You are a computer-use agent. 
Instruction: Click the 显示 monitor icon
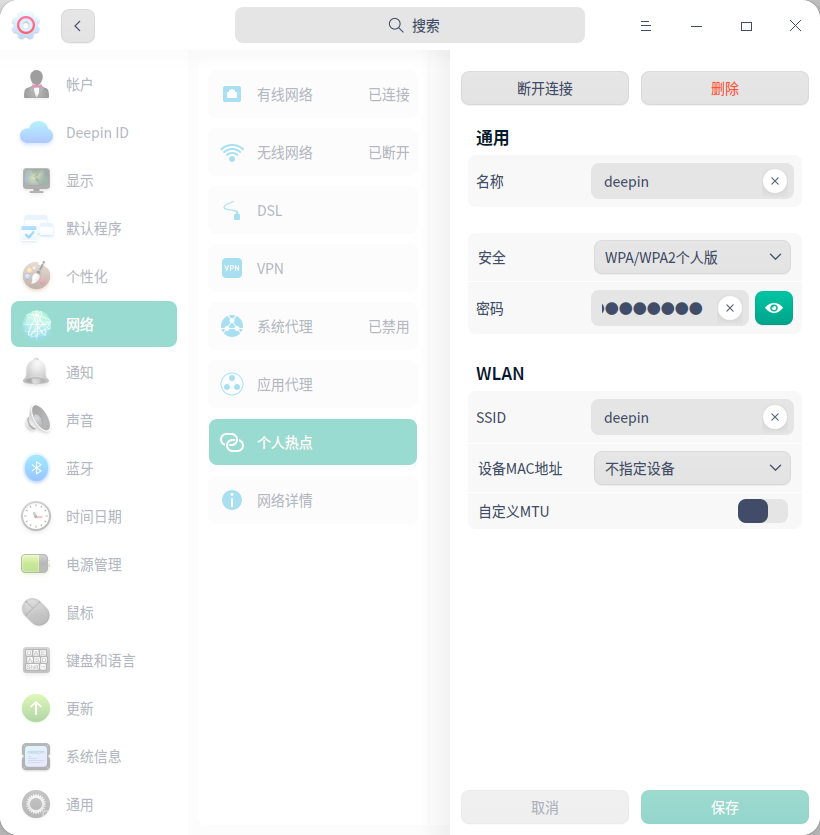click(36, 181)
